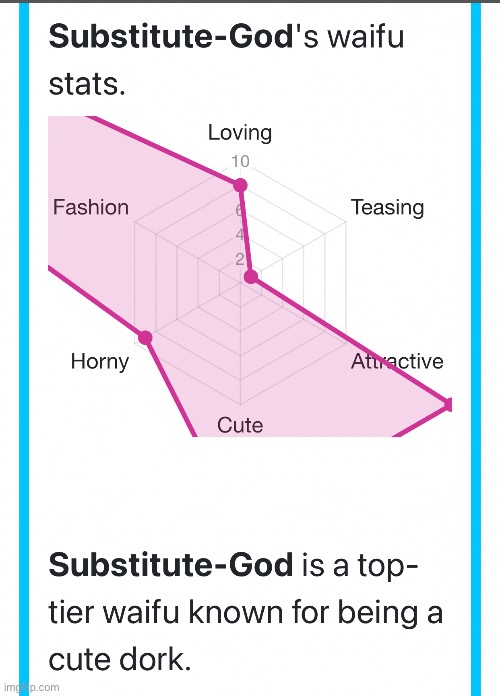This screenshot has width=500, height=696.
Task: Select the Cute axis label
Action: click(x=240, y=425)
